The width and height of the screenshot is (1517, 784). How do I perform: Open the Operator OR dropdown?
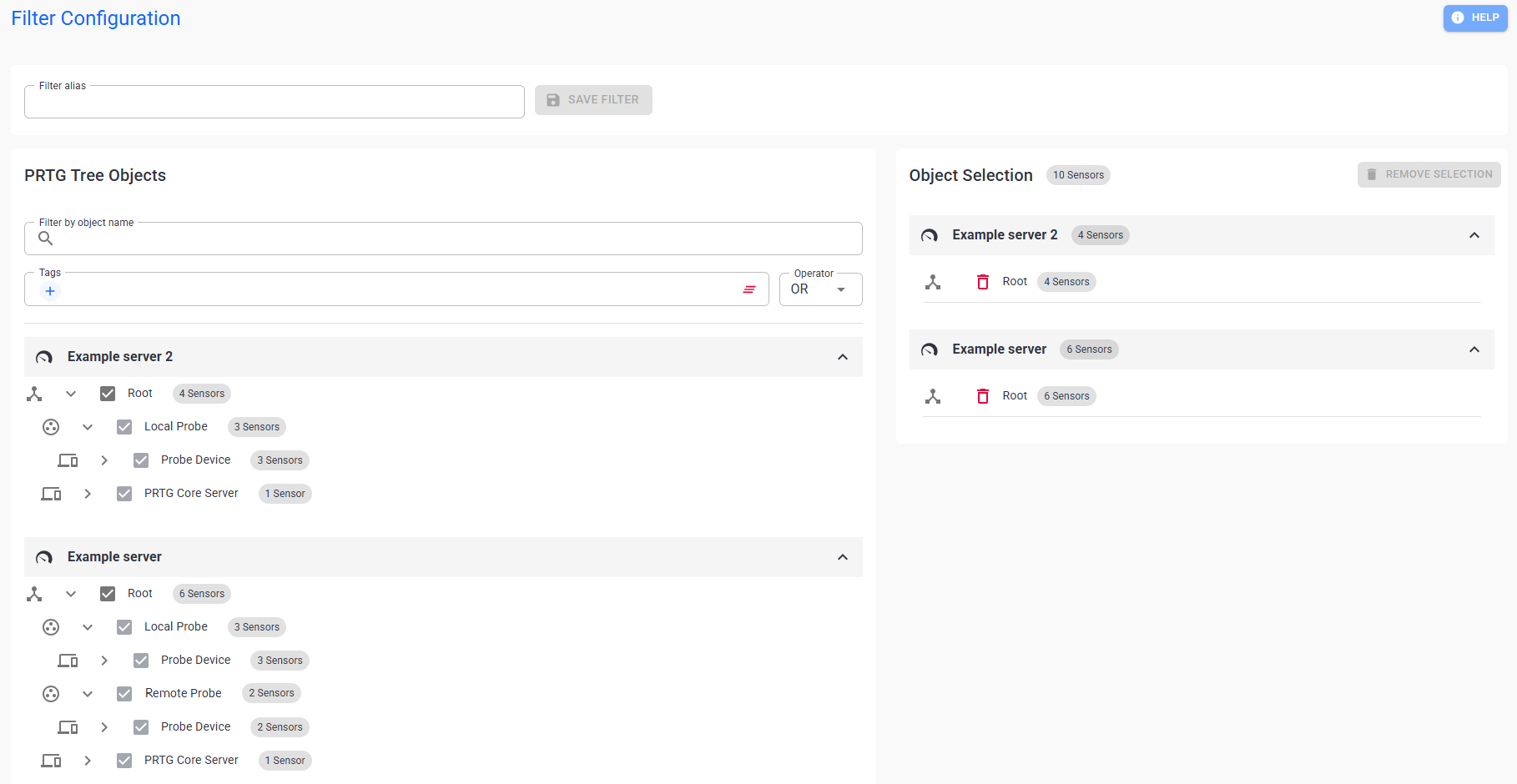(820, 289)
